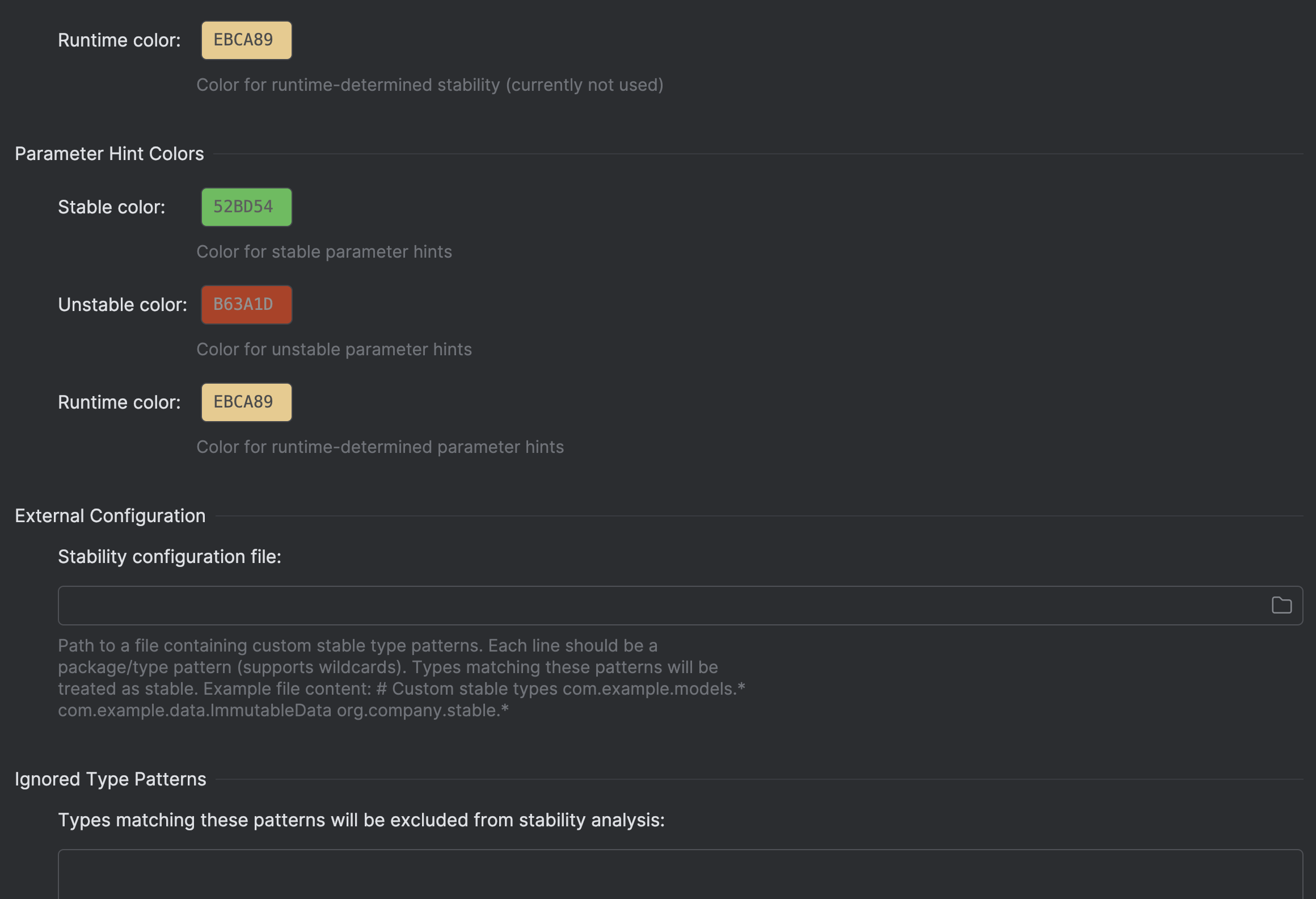Focus the Stability configuration file path field
Viewport: 1316px width, 899px height.
coord(658,606)
